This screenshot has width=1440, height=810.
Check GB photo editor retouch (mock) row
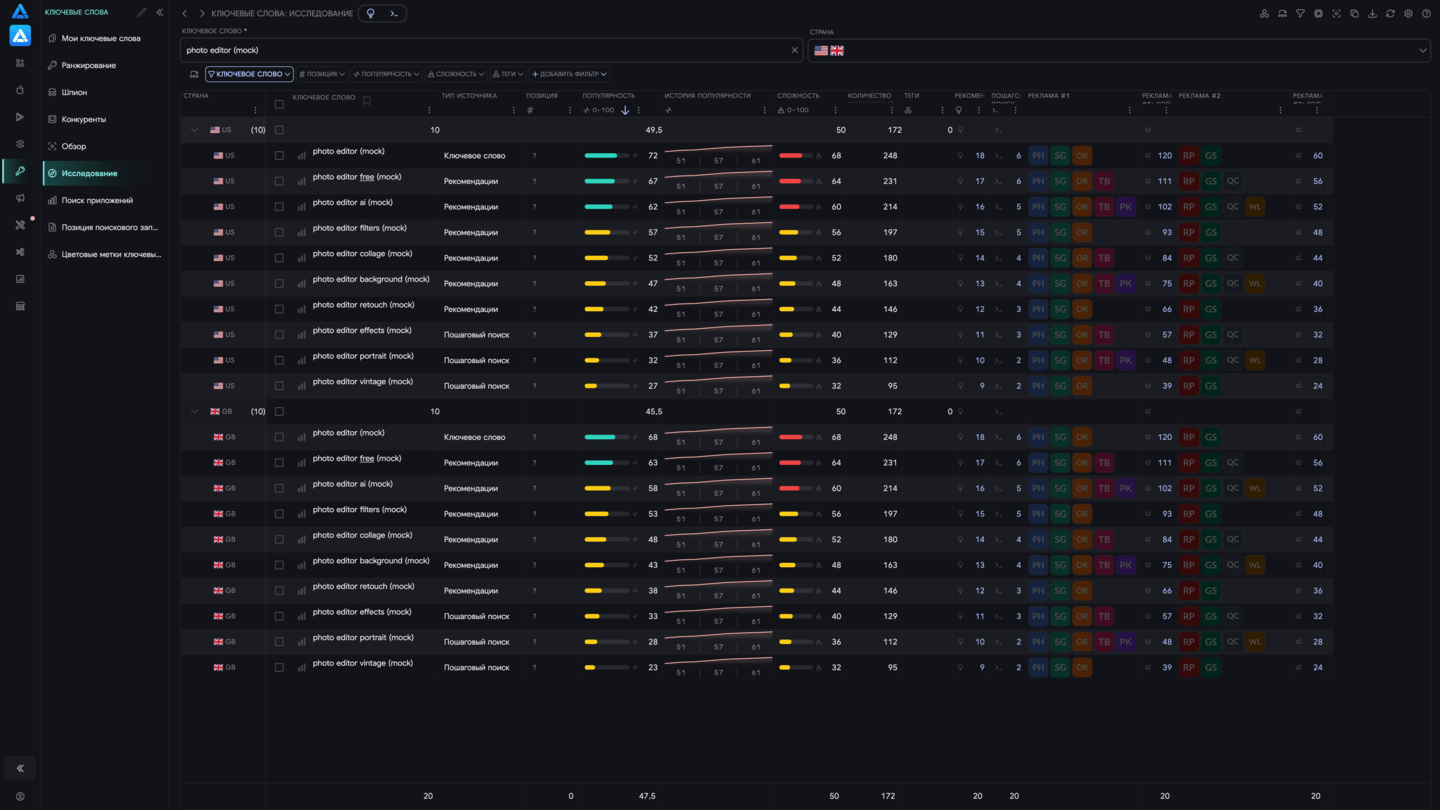coord(279,590)
